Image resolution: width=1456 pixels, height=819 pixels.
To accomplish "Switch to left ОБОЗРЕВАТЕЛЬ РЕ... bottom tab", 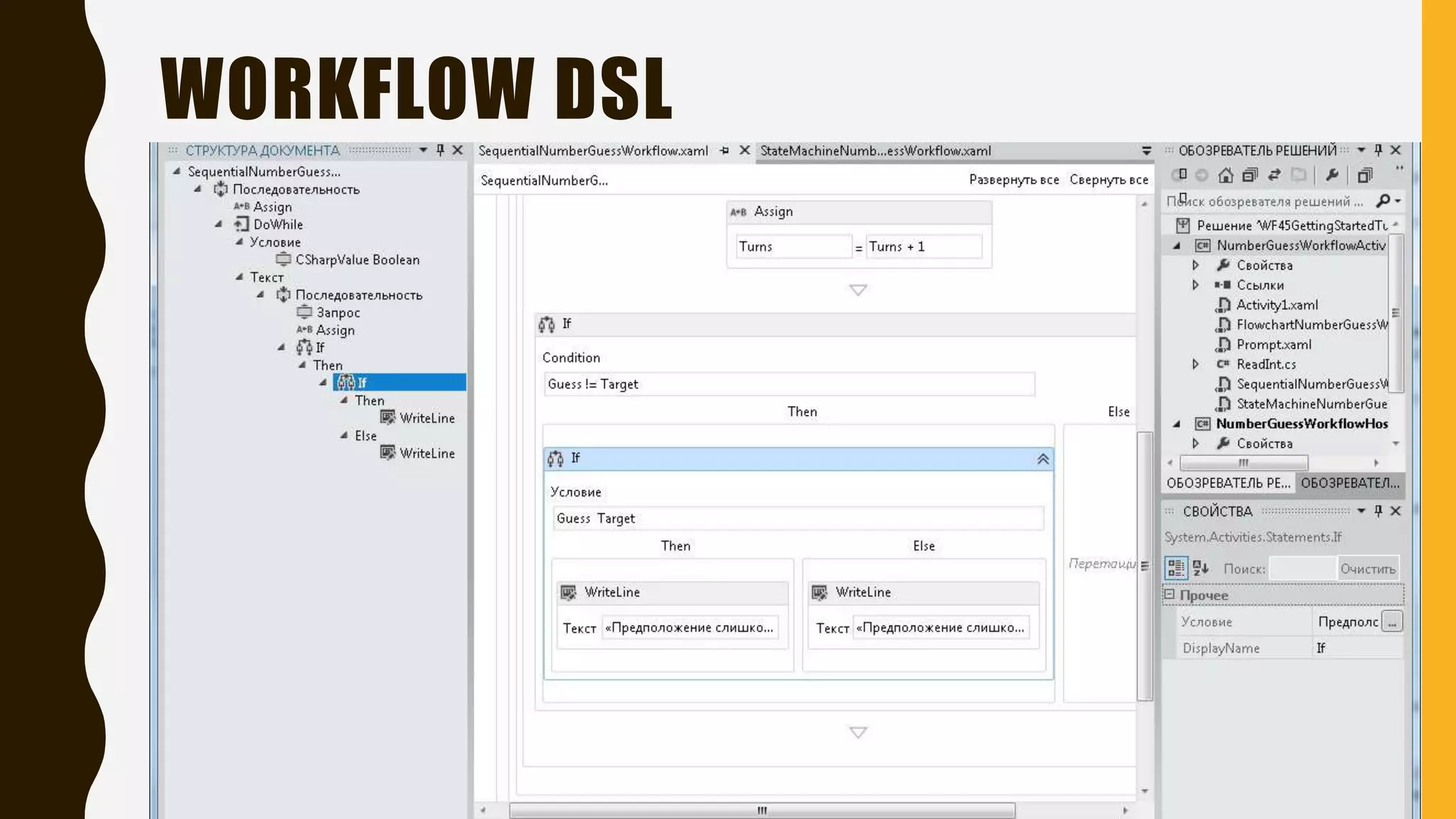I will point(1228,483).
